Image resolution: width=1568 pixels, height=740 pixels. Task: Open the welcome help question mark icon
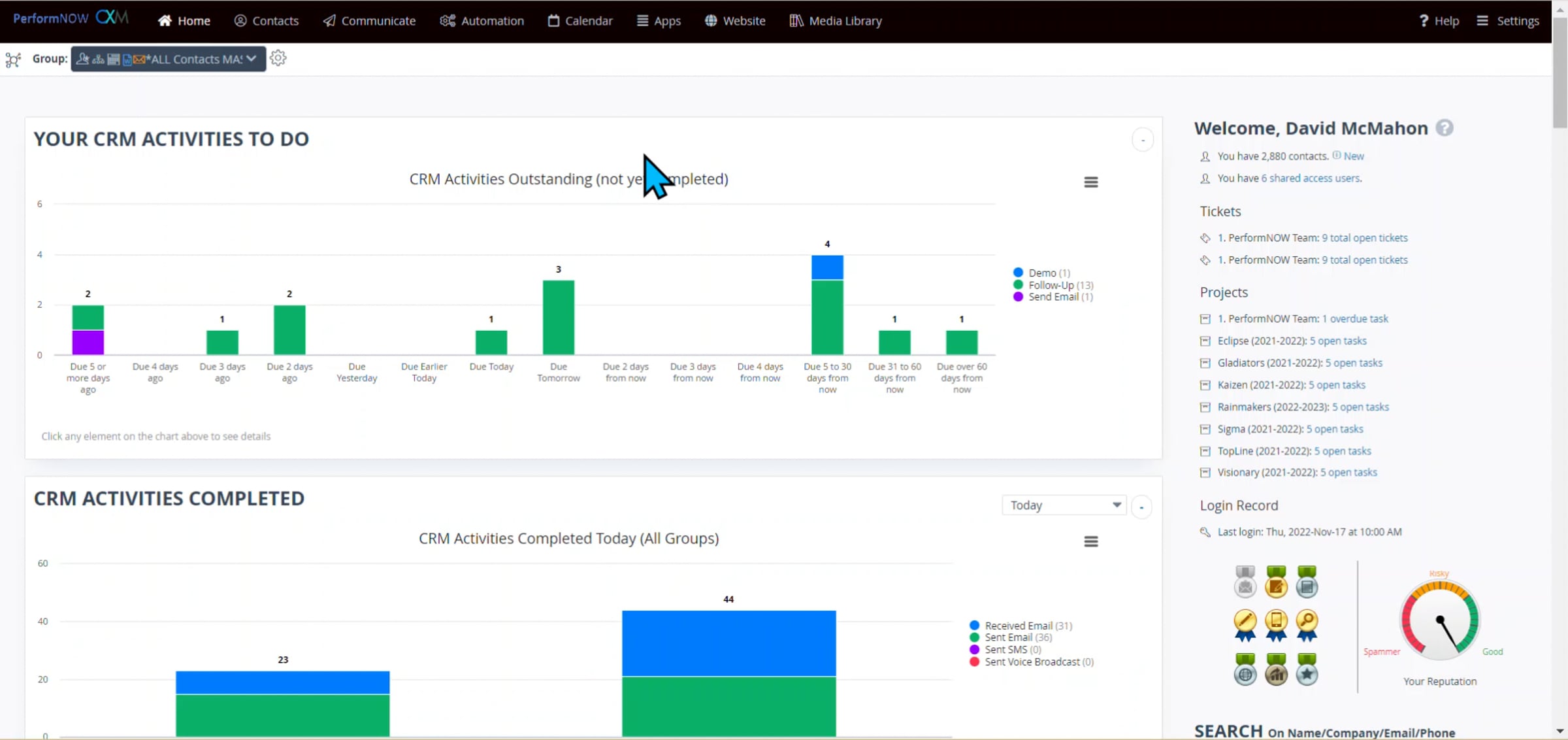[1445, 128]
